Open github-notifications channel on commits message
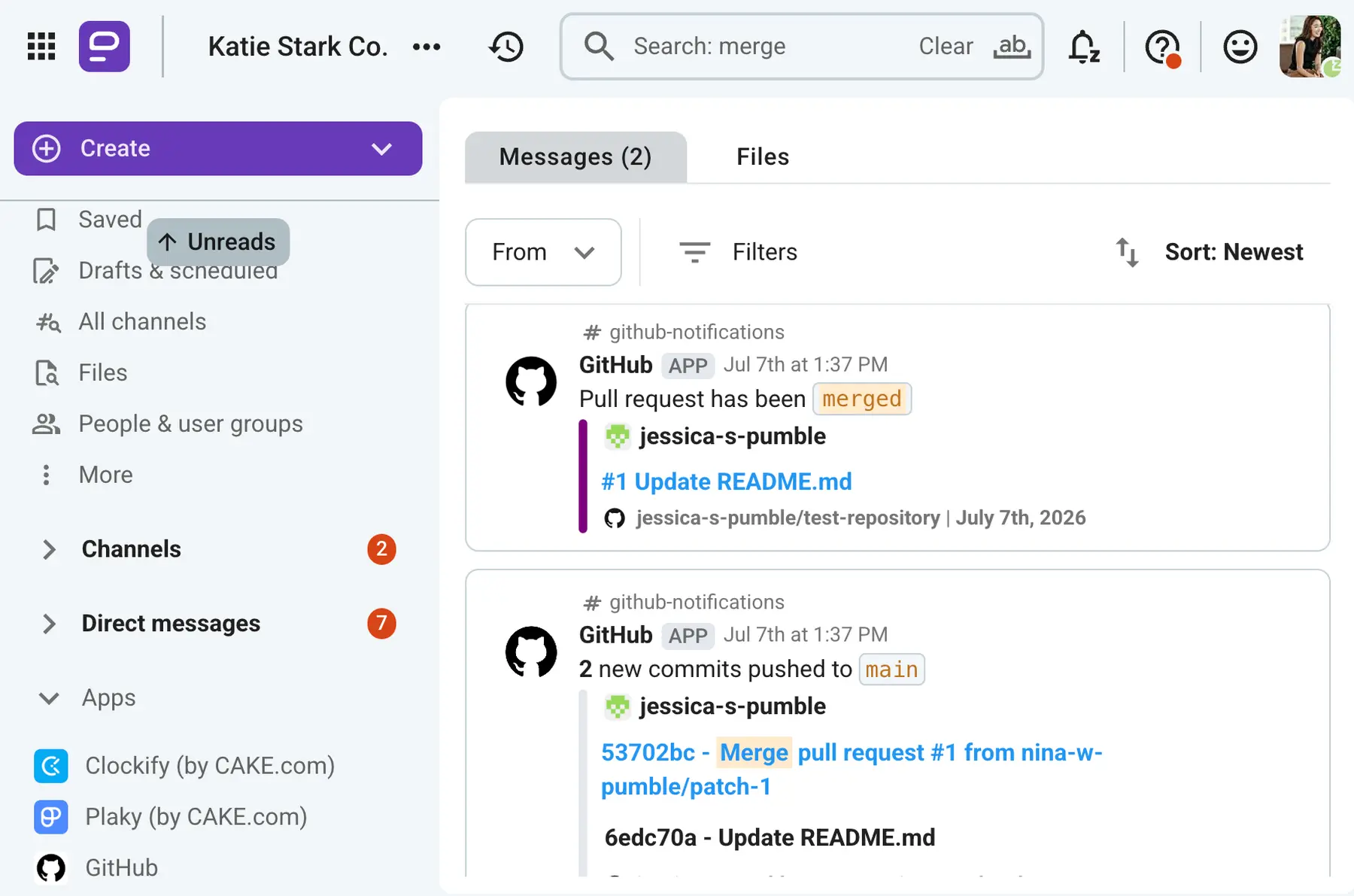The height and width of the screenshot is (896, 1354). pyautogui.click(x=697, y=602)
